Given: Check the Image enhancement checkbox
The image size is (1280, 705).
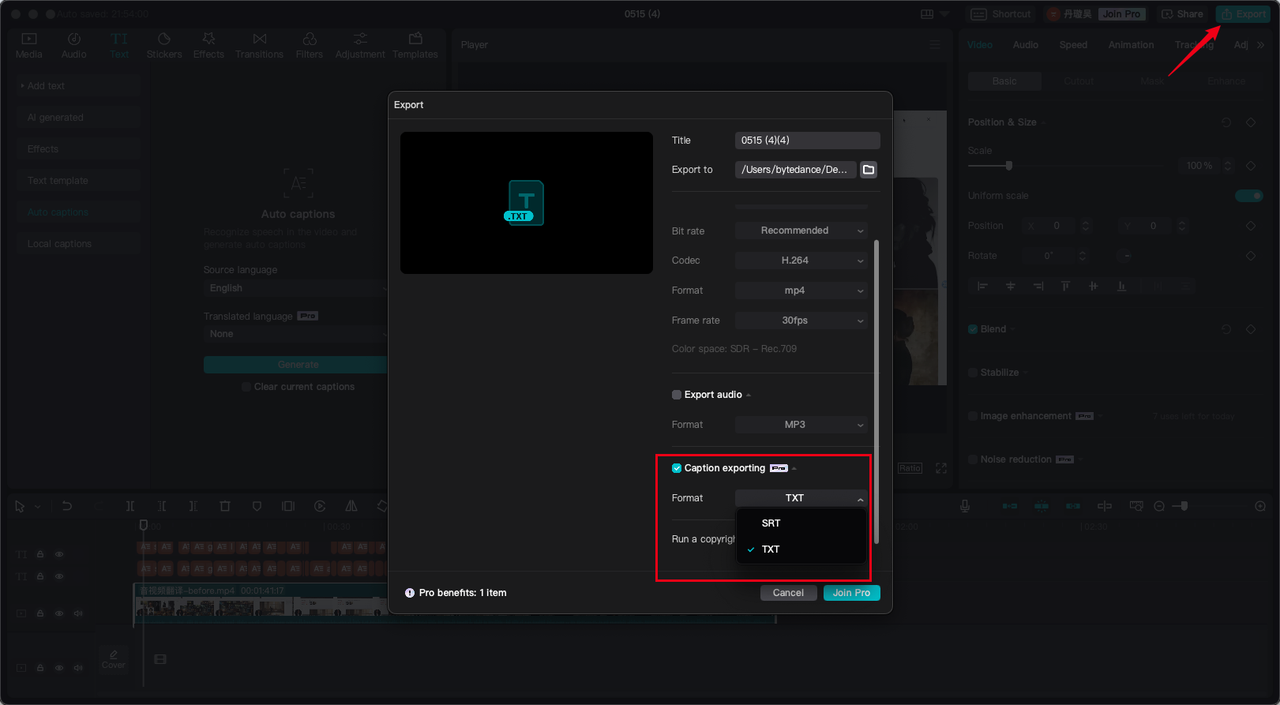Looking at the screenshot, I should [973, 416].
